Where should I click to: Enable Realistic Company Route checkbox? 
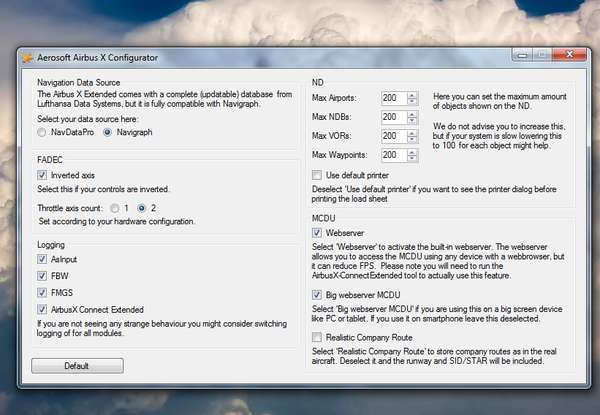pos(317,338)
